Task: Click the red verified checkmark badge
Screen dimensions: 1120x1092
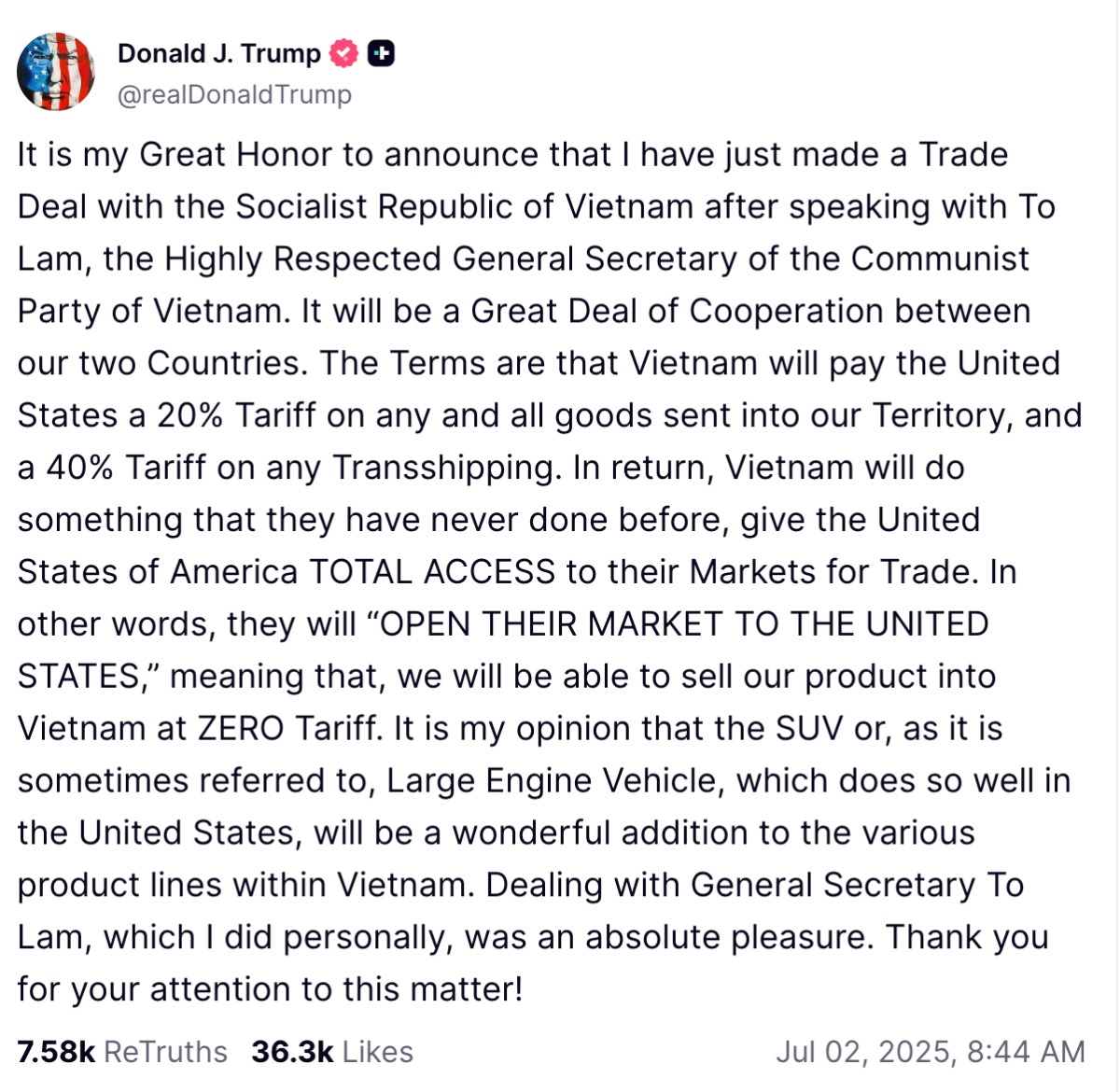Action: click(x=344, y=54)
